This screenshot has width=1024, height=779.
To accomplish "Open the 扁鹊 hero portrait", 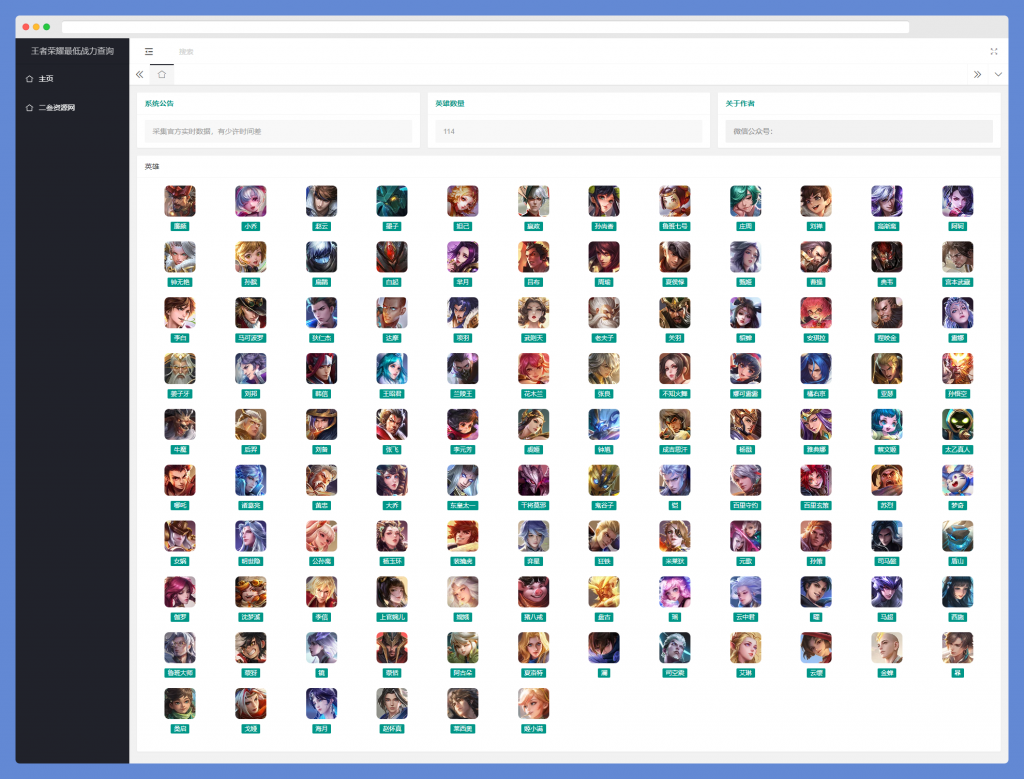I will pyautogui.click(x=321, y=257).
